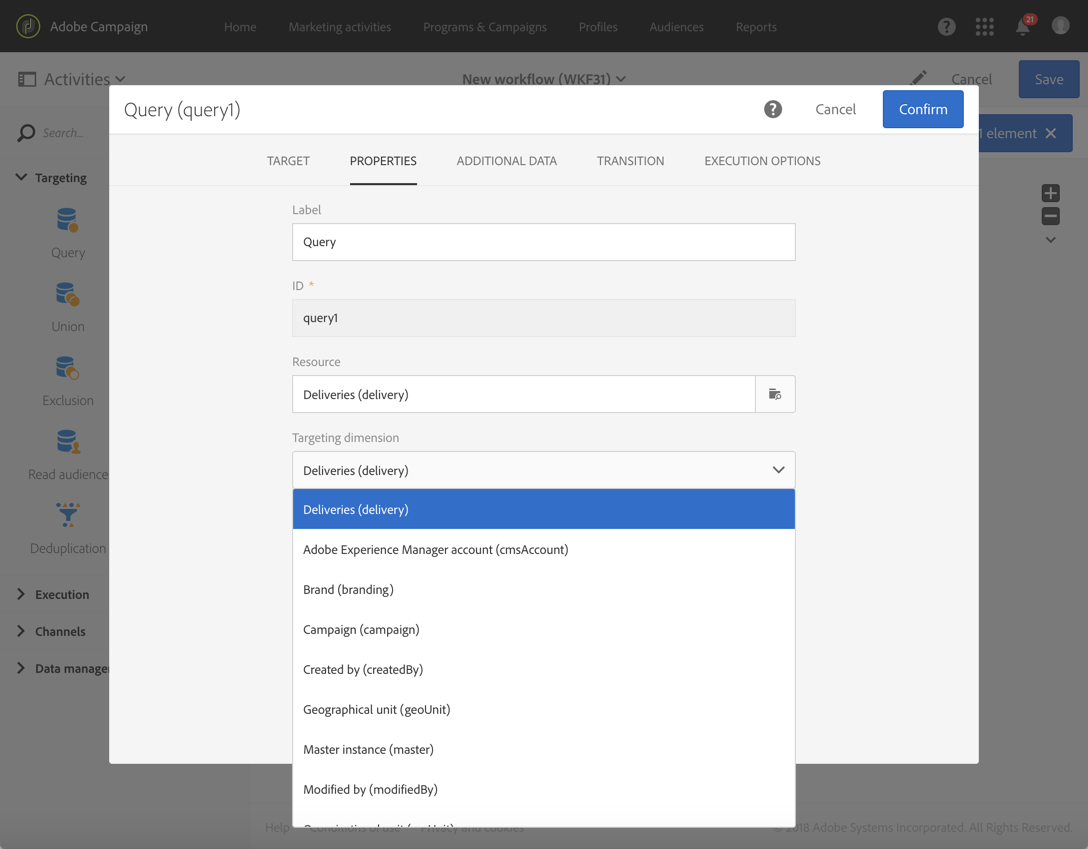1088x849 pixels.
Task: Expand the Execution section
Action: pos(21,594)
